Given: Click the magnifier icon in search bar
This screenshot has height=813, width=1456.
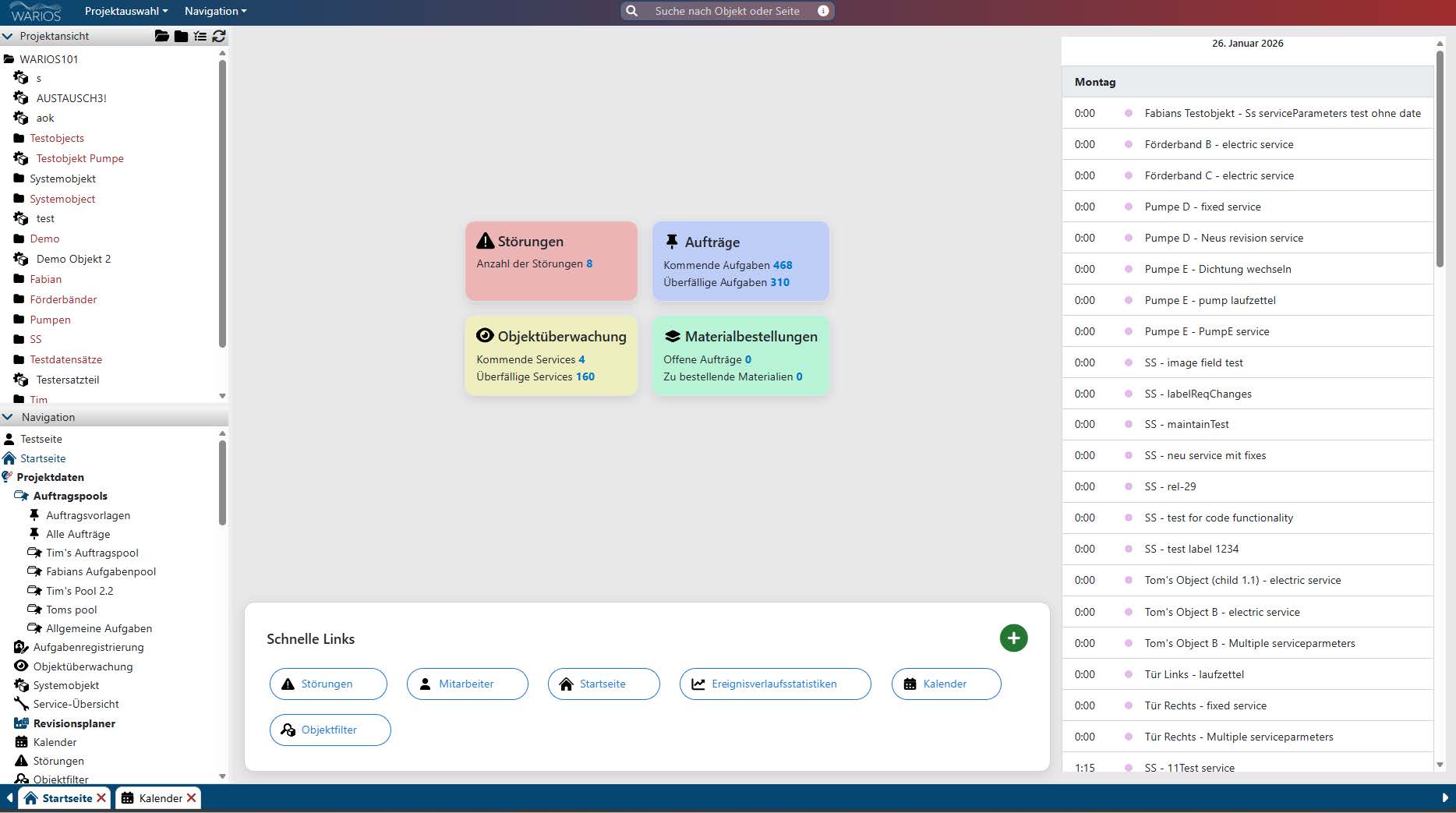Looking at the screenshot, I should click(x=632, y=11).
